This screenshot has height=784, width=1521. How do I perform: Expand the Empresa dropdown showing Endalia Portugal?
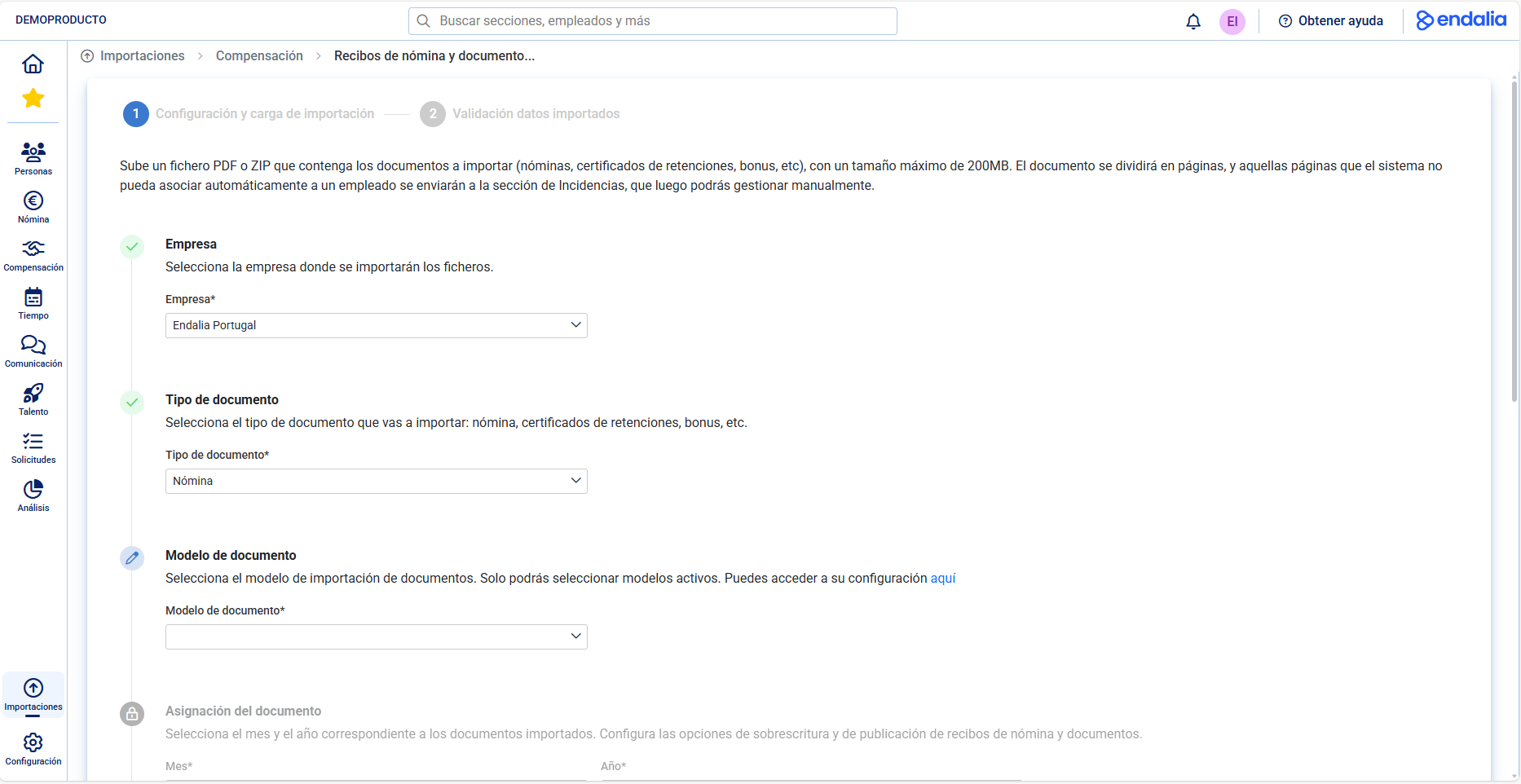tap(377, 325)
